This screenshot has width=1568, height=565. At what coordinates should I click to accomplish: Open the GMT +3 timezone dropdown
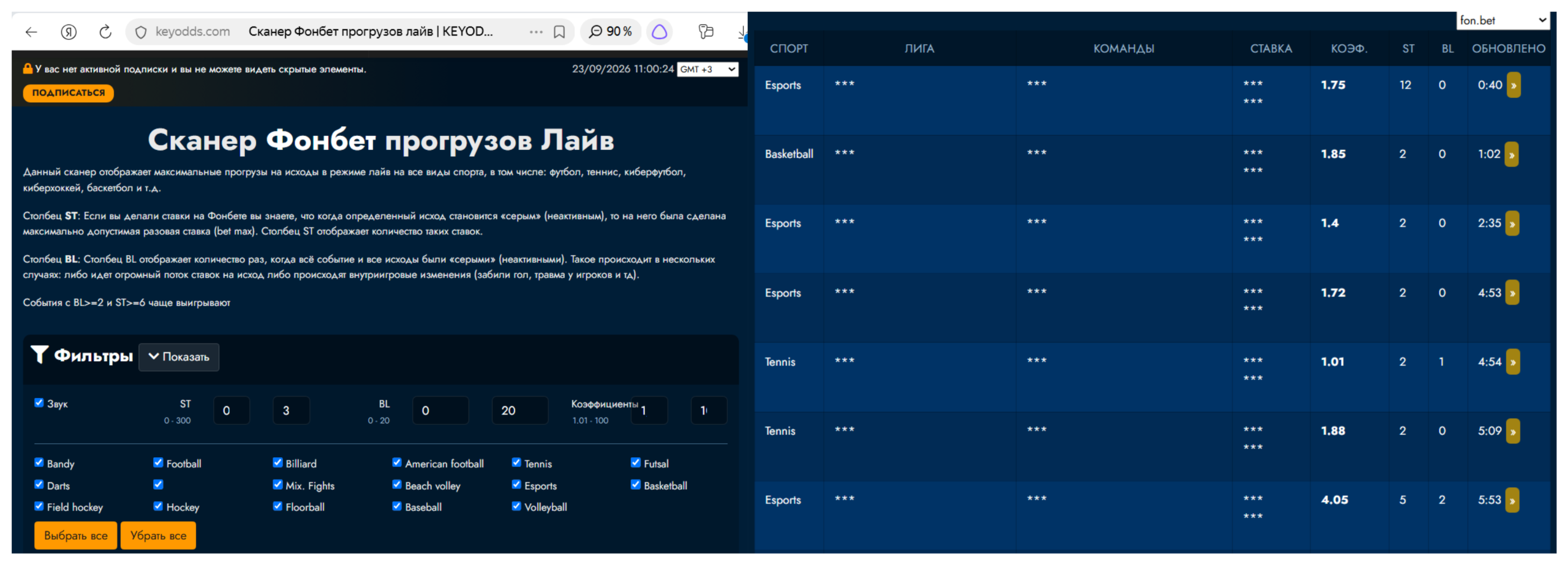click(x=707, y=69)
